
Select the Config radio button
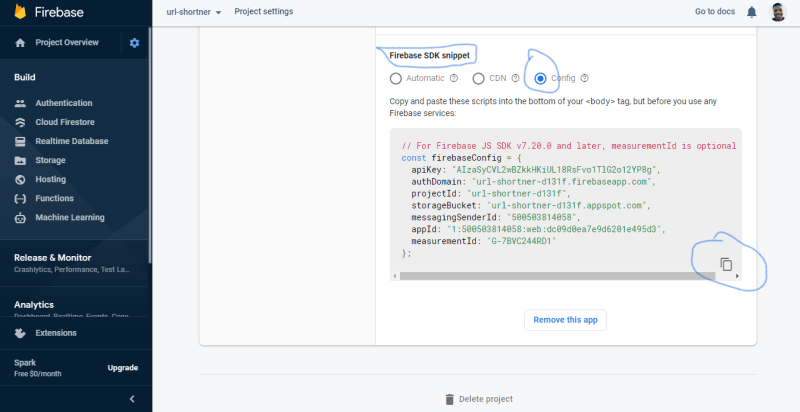tap(540, 79)
